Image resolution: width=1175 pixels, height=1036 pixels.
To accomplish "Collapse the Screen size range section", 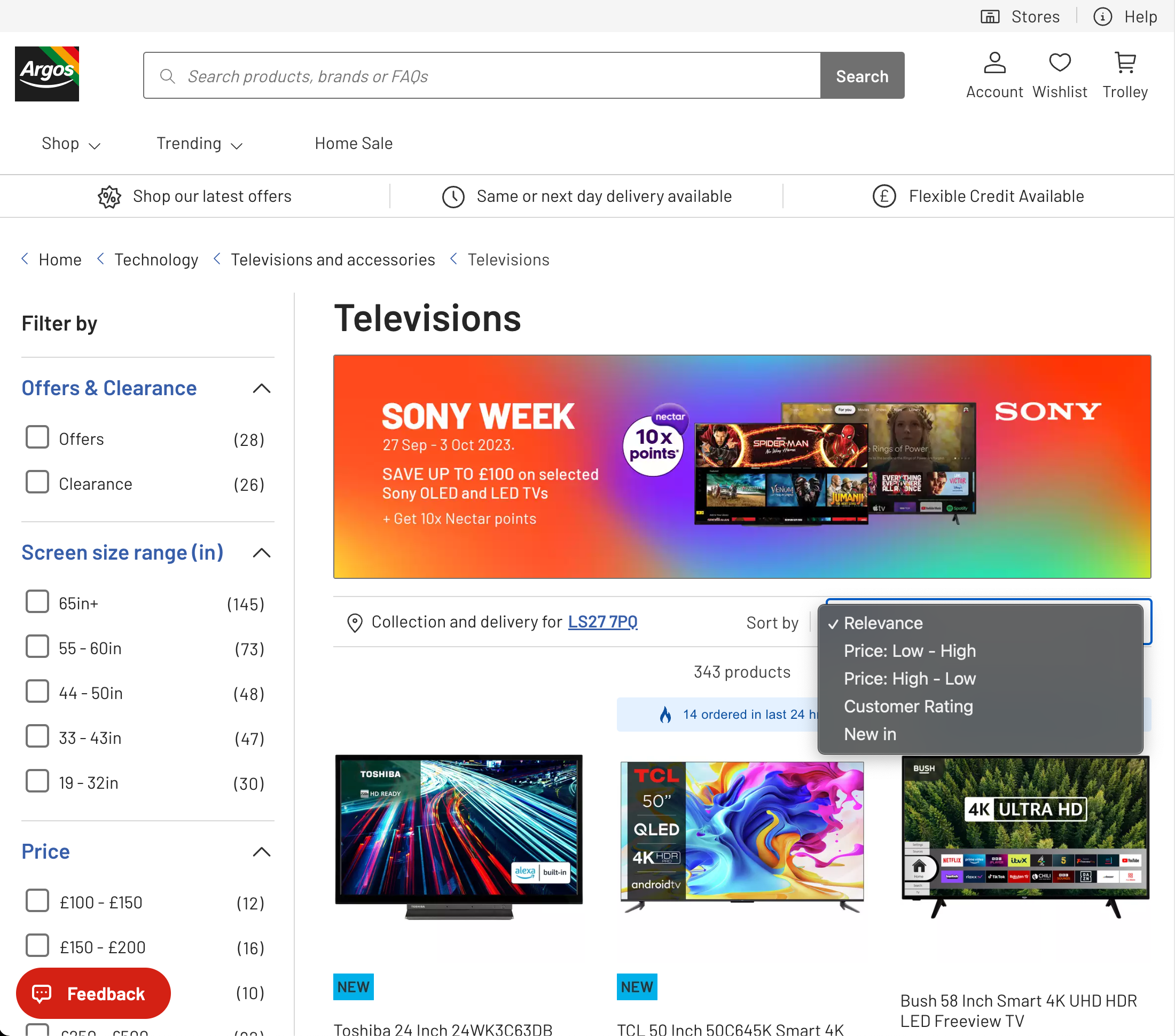I will point(262,553).
